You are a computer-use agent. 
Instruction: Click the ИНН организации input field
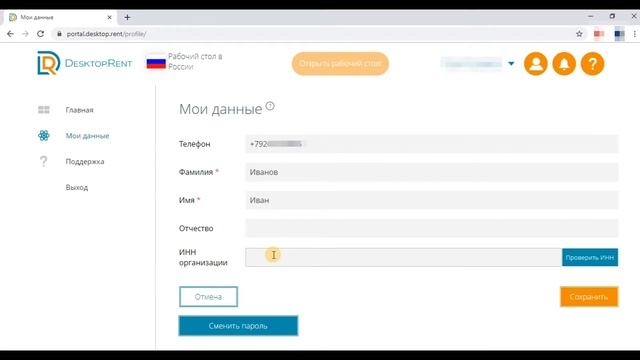pyautogui.click(x=404, y=257)
